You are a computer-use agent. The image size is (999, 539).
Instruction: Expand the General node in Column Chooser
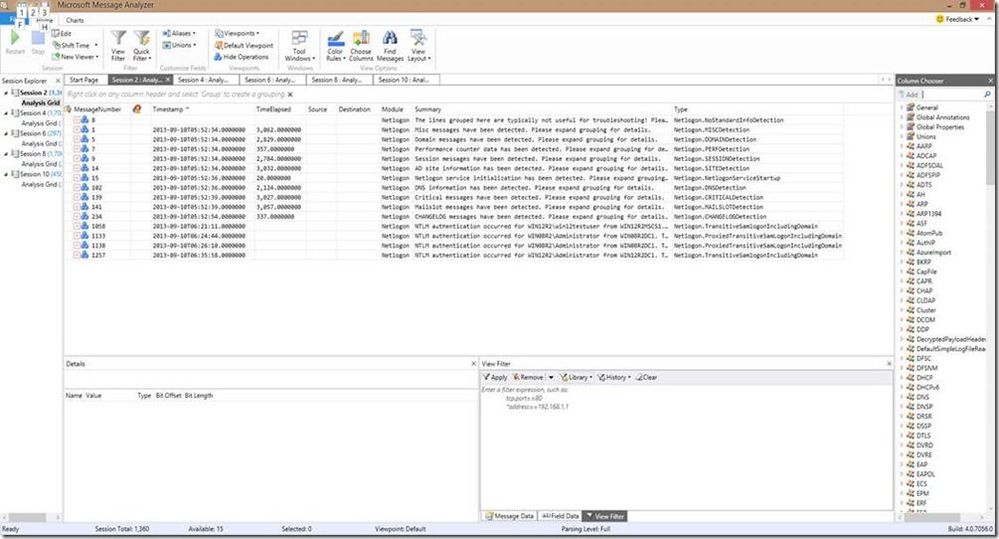tap(902, 108)
